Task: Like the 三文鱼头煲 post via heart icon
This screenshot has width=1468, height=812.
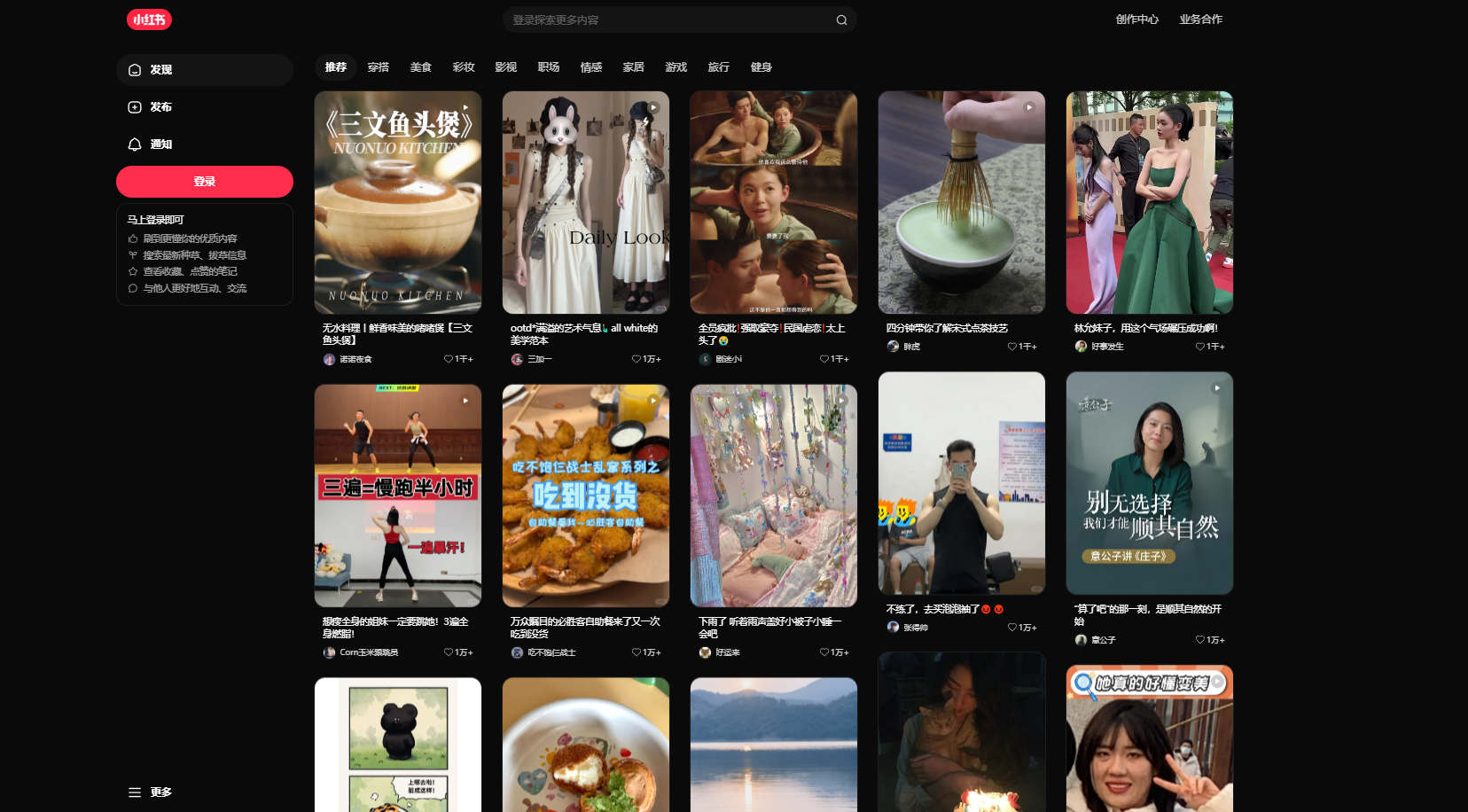Action: 449,359
